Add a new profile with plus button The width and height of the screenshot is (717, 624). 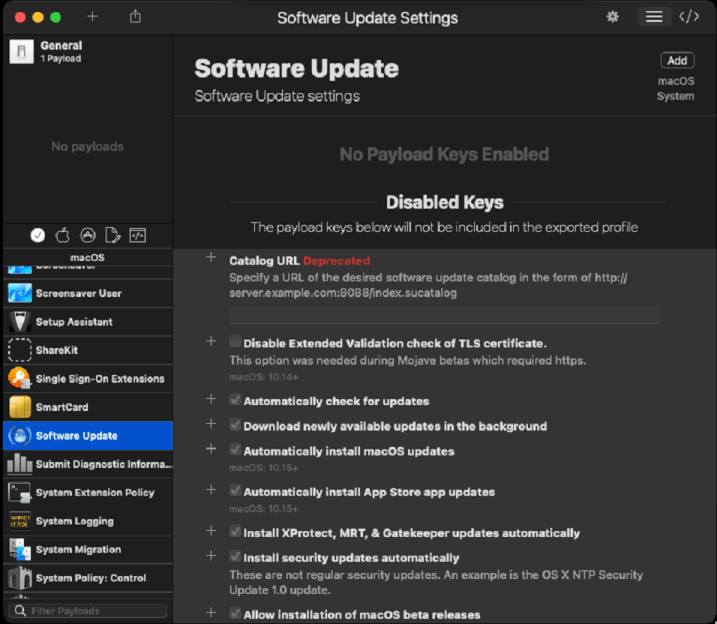(x=92, y=17)
